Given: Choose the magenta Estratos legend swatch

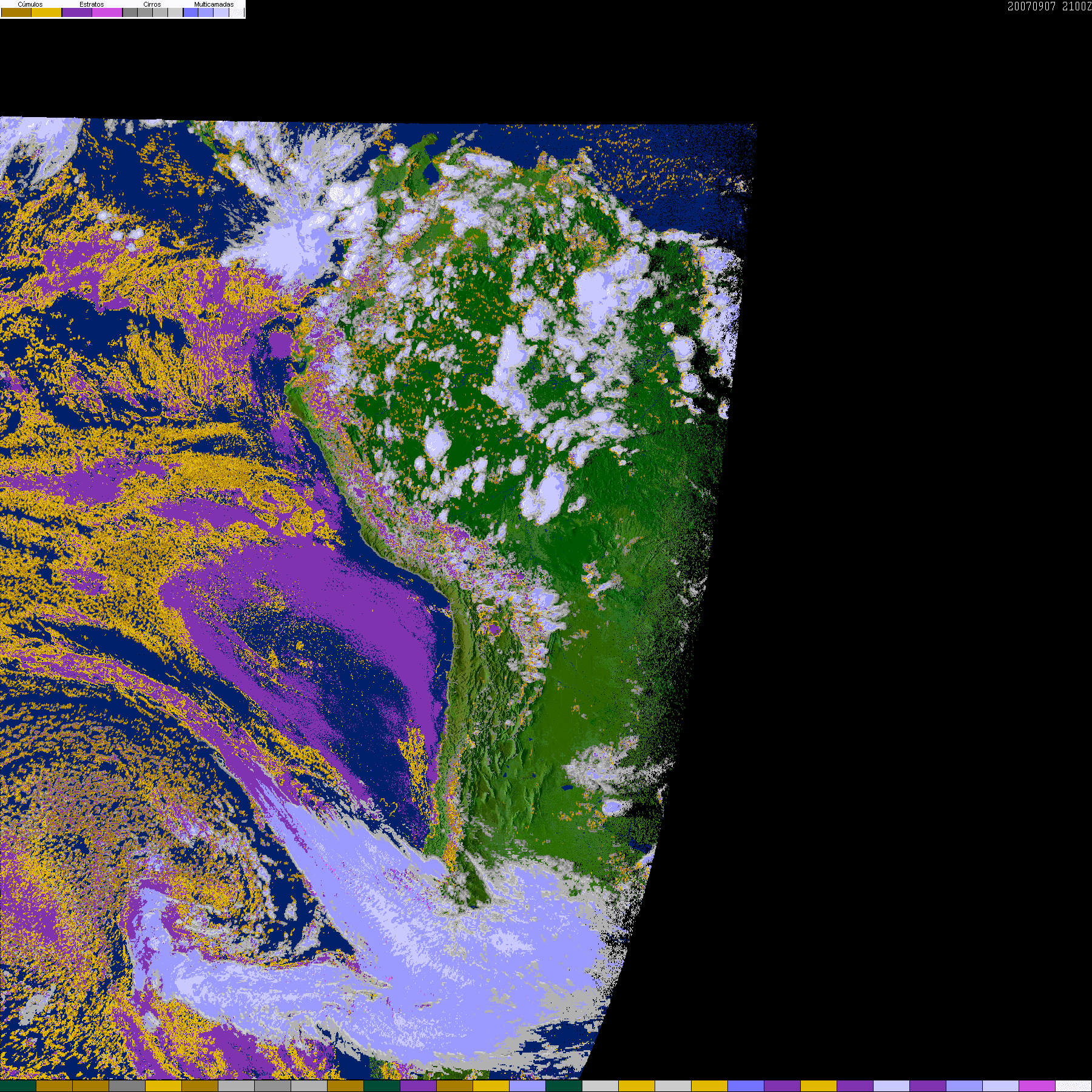Looking at the screenshot, I should (107, 12).
